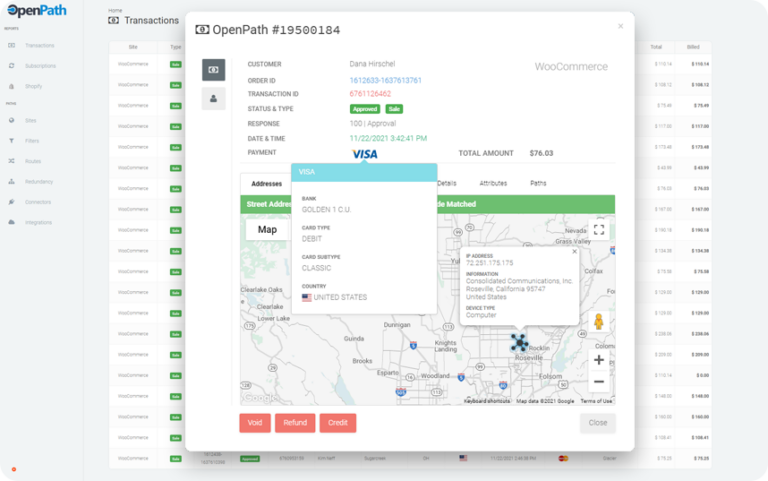Click the device location marker on map
This screenshot has height=481, width=768.
pyautogui.click(x=519, y=342)
